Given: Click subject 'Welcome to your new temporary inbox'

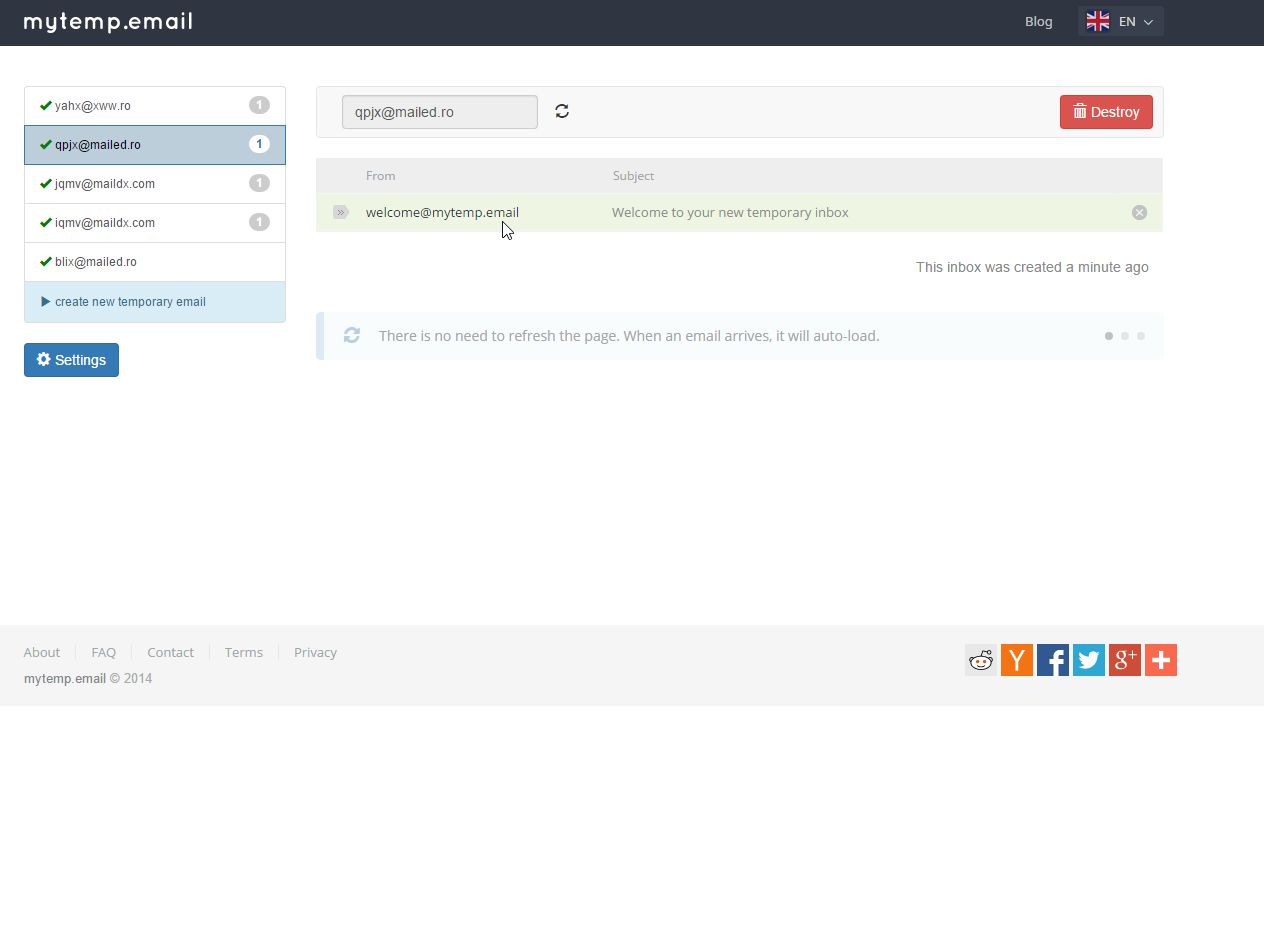Looking at the screenshot, I should (x=730, y=212).
